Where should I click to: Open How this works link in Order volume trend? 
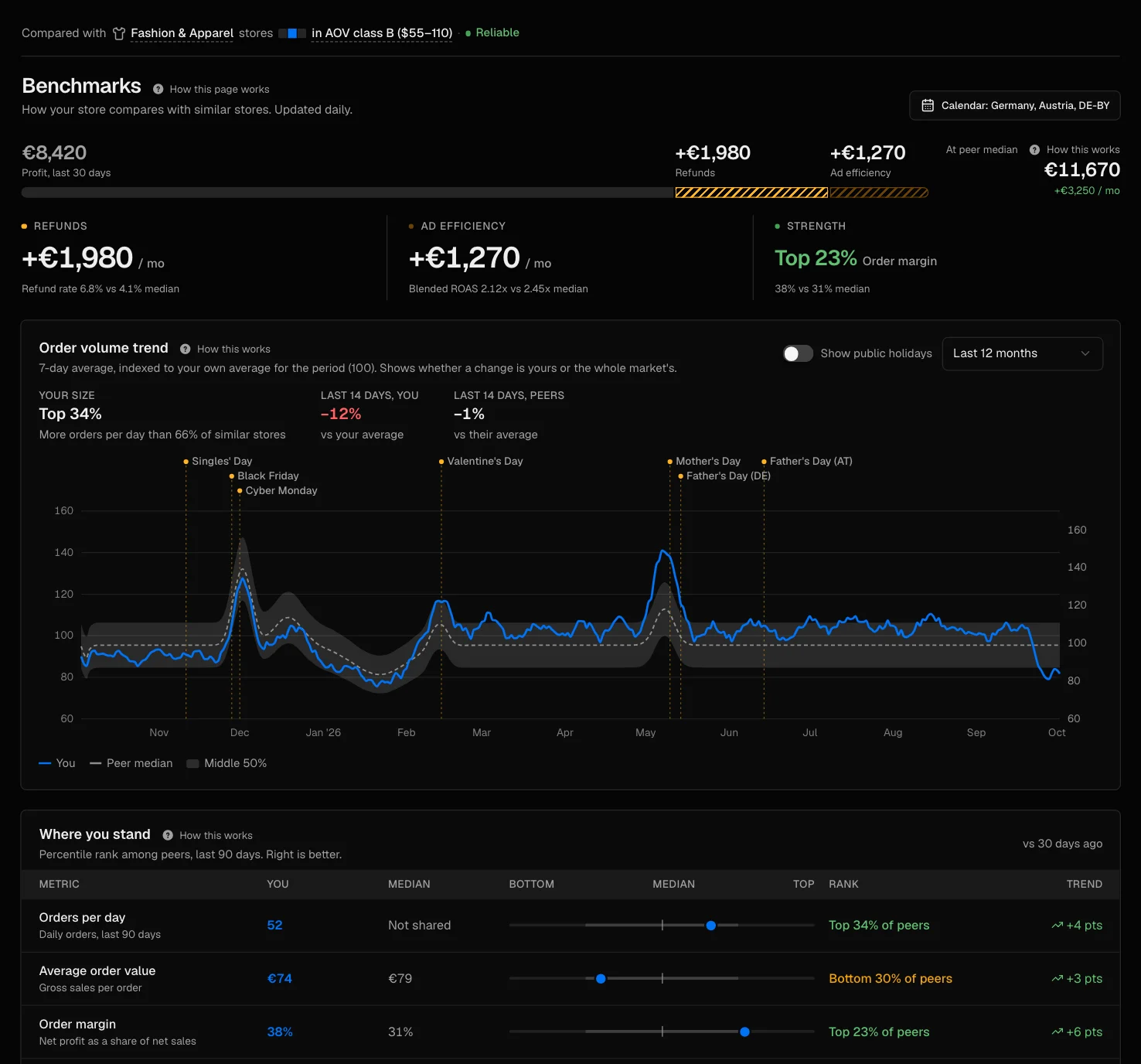click(233, 350)
